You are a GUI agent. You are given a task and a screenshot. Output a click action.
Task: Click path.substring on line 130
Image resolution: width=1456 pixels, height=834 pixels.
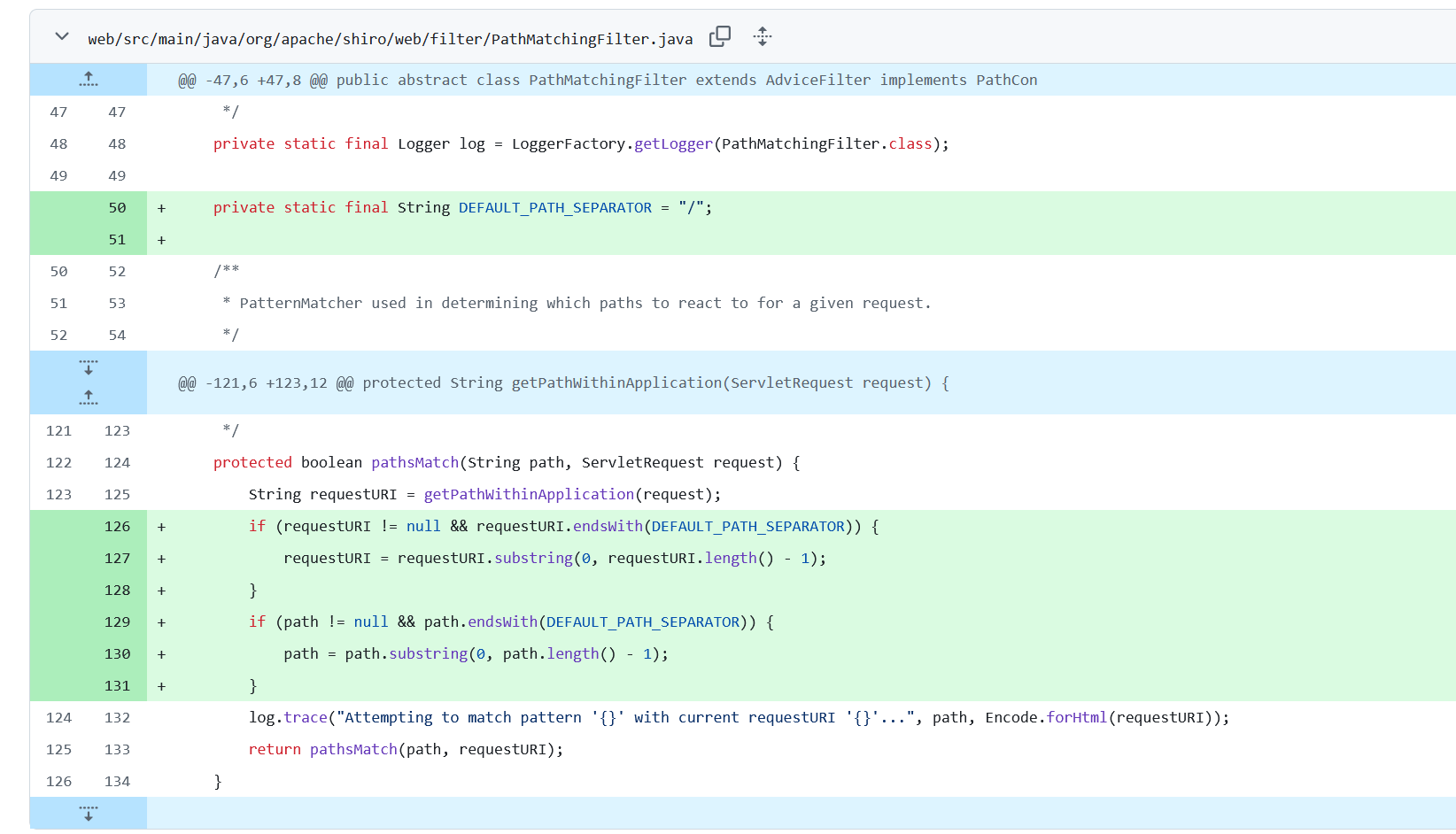coord(407,653)
